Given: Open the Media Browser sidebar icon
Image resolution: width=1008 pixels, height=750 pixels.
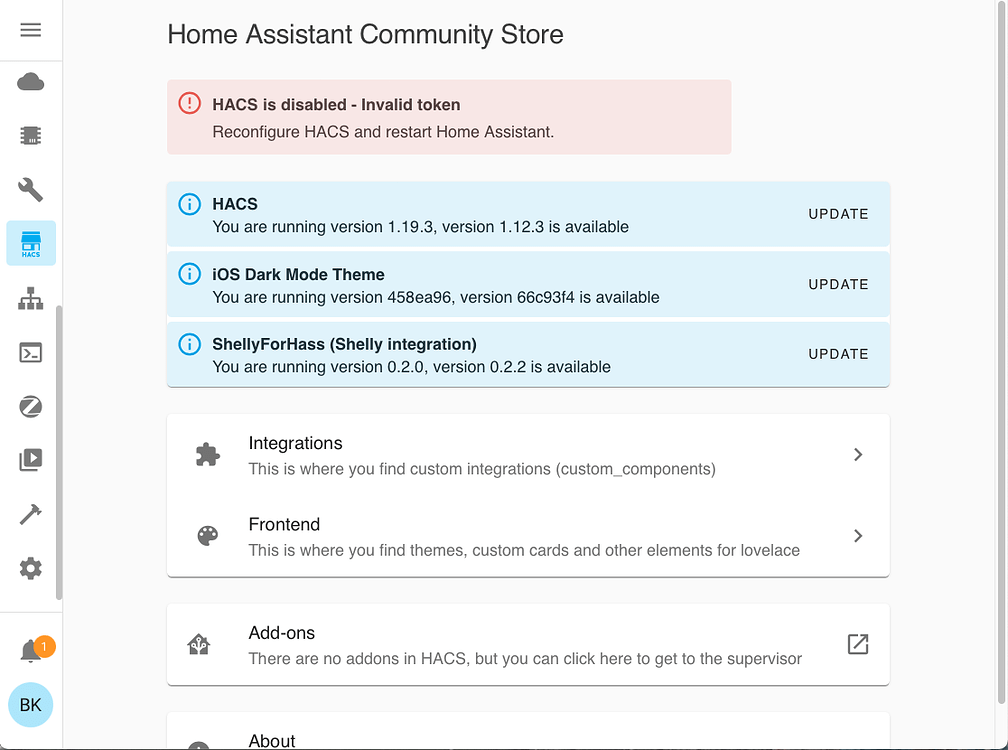Looking at the screenshot, I should pyautogui.click(x=31, y=459).
